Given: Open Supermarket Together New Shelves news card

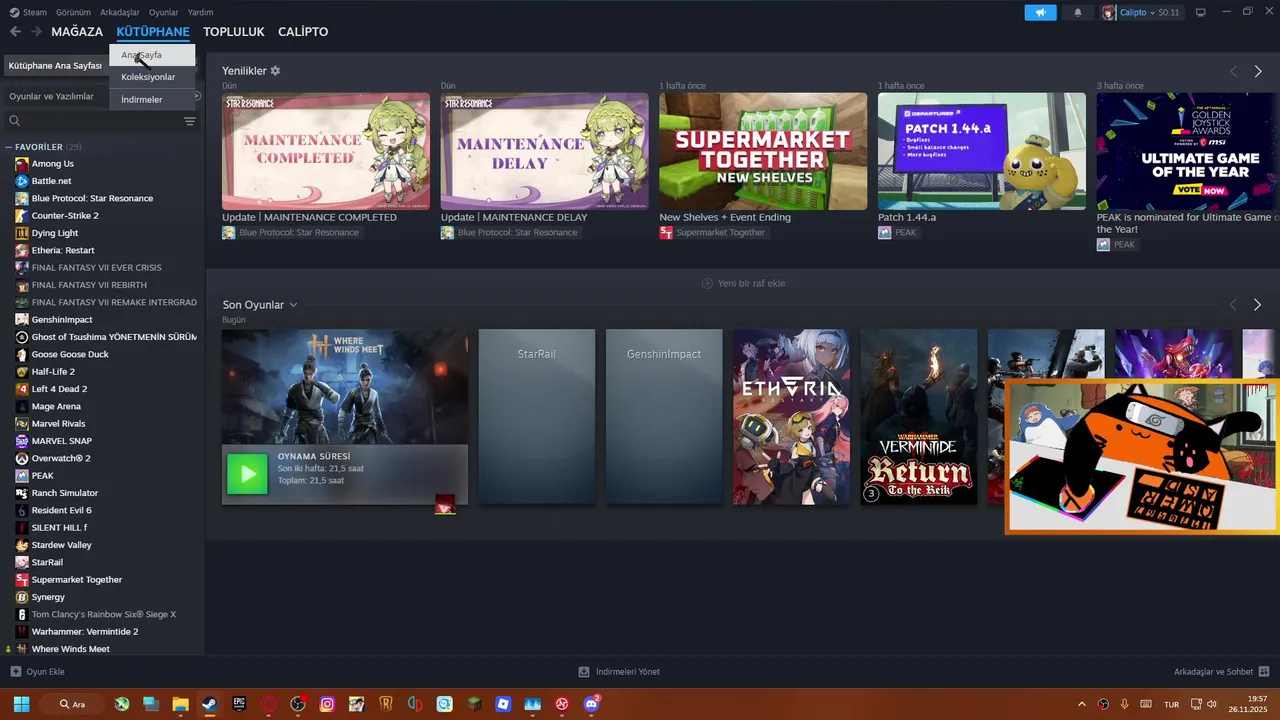Looking at the screenshot, I should pos(763,151).
